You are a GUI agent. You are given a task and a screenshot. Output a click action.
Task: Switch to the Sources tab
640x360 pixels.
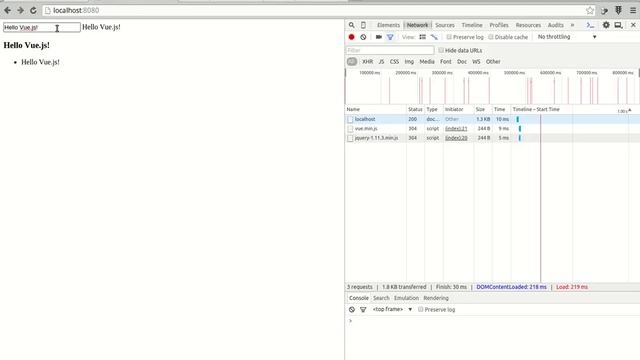pyautogui.click(x=444, y=25)
